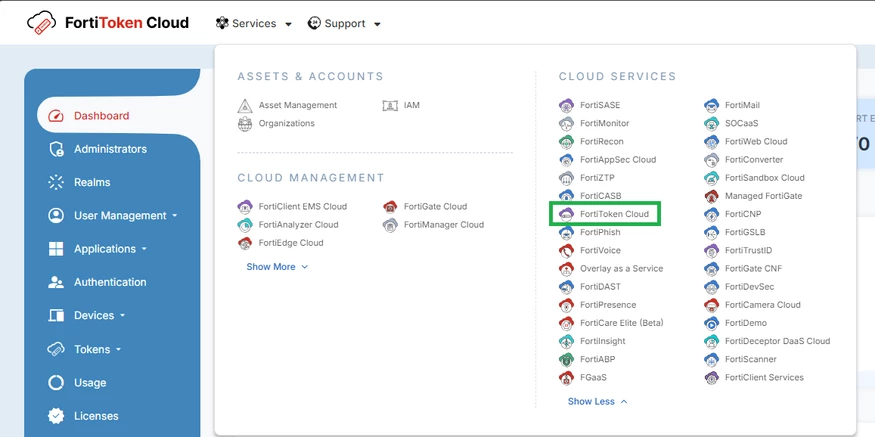The width and height of the screenshot is (875, 437).
Task: Open the Dashboard gauge icon
Action: click(x=56, y=116)
